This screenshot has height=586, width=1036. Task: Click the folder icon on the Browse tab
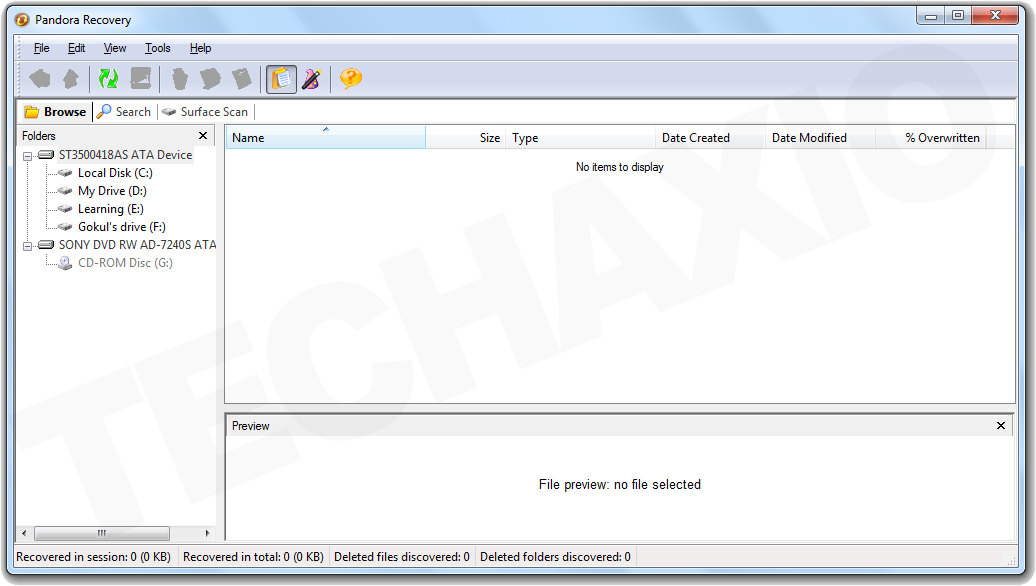[30, 111]
